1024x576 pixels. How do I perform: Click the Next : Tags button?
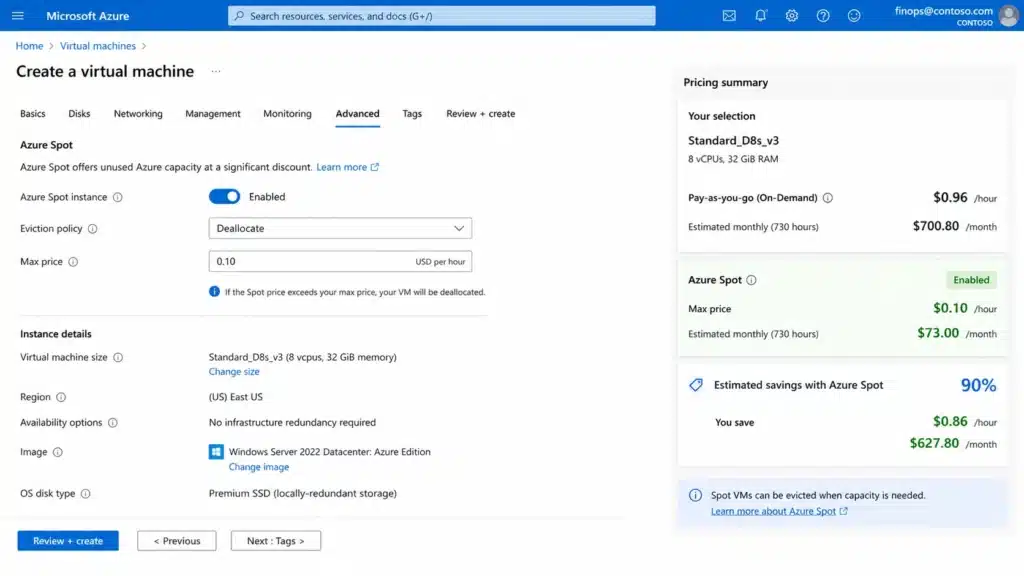[276, 541]
